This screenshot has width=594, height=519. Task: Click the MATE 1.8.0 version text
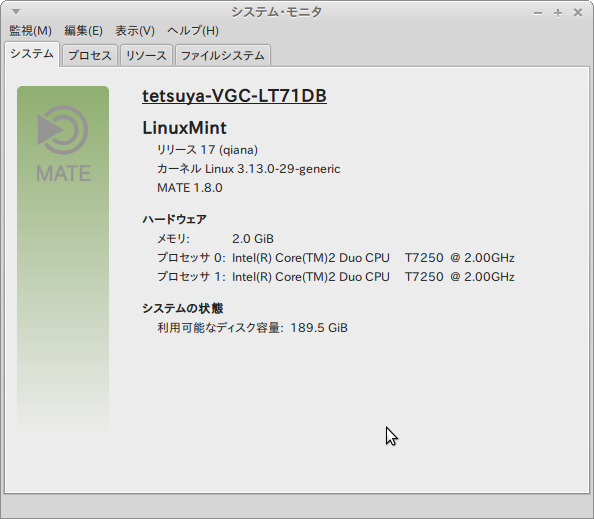click(x=190, y=188)
